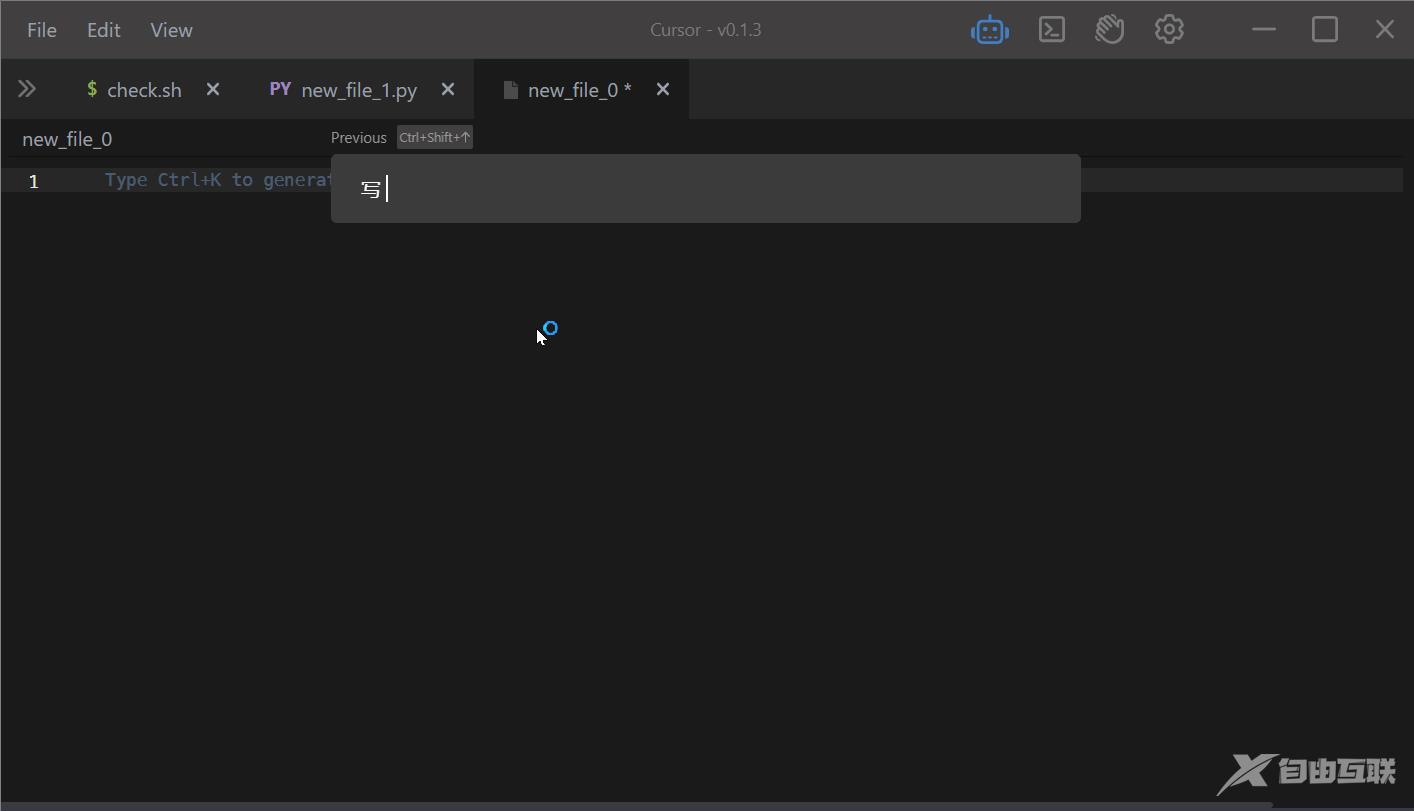Close the new_file_1.py tab

point(448,89)
